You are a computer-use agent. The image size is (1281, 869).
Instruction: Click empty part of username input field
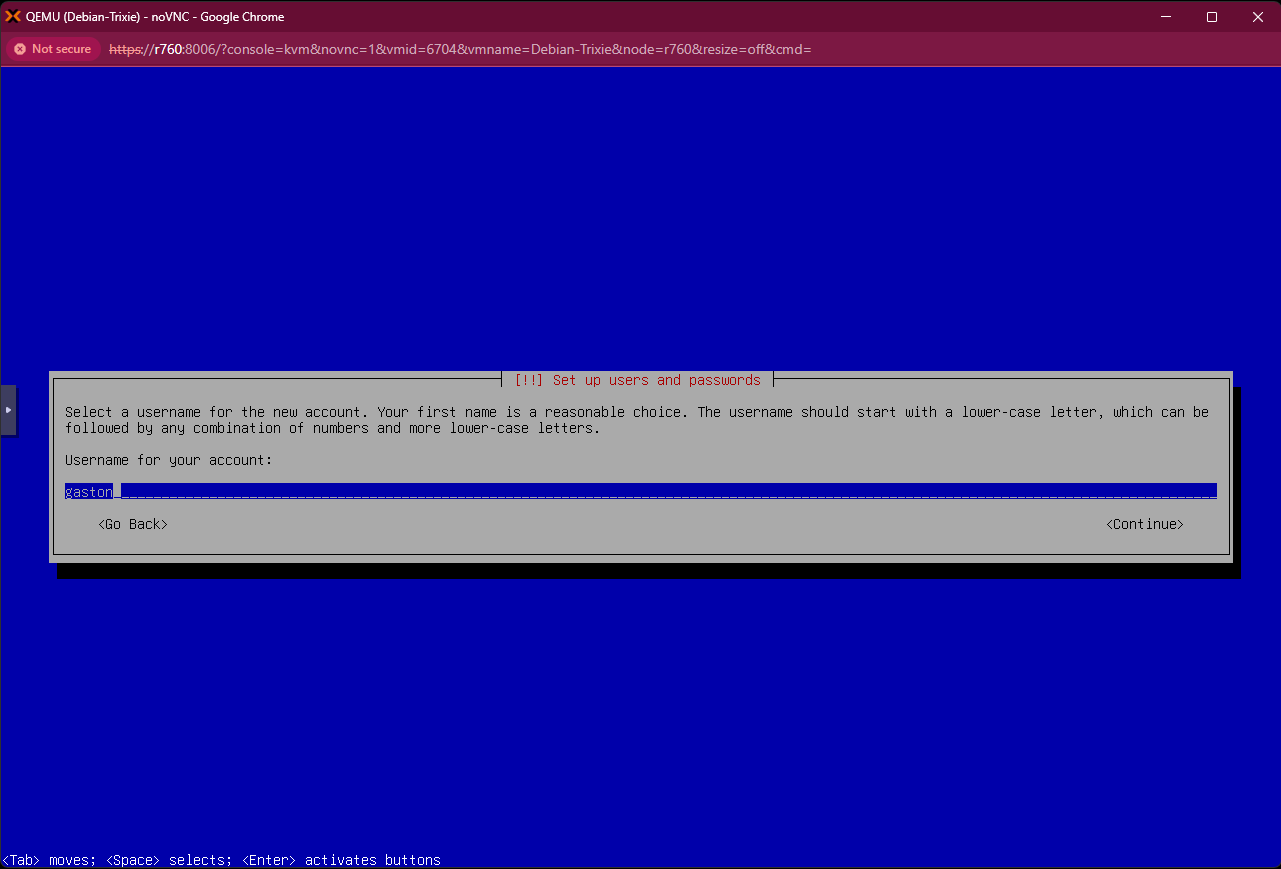(x=660, y=491)
